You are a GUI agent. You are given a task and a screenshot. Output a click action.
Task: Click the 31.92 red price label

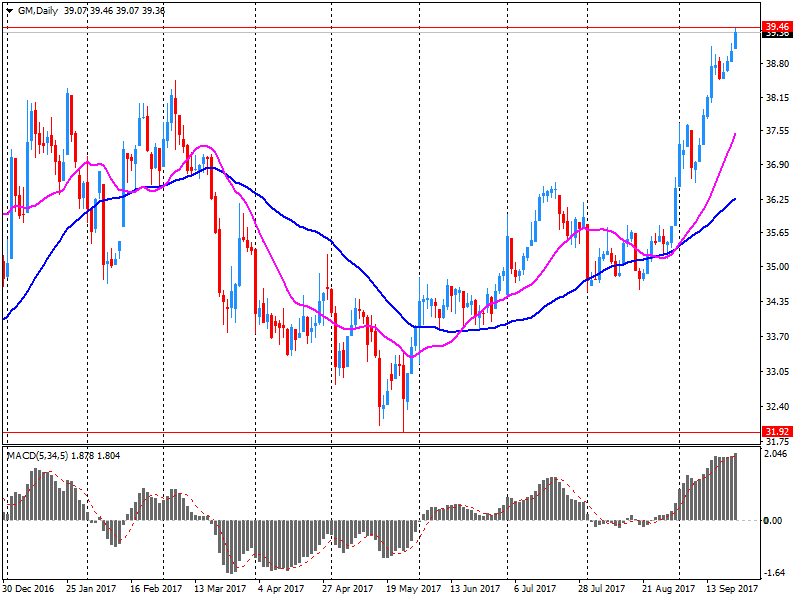[x=778, y=432]
